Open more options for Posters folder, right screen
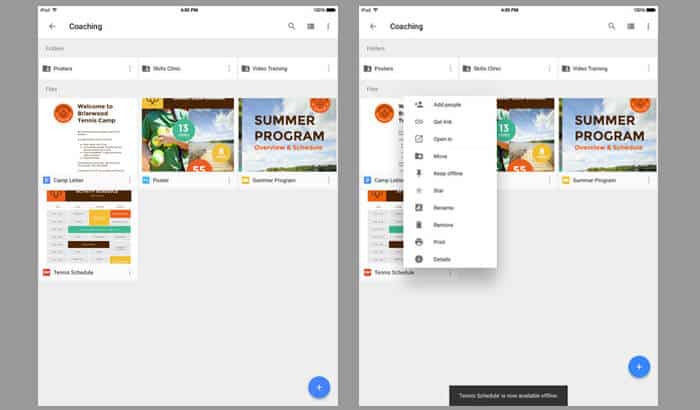The width and height of the screenshot is (700, 410). [x=450, y=68]
